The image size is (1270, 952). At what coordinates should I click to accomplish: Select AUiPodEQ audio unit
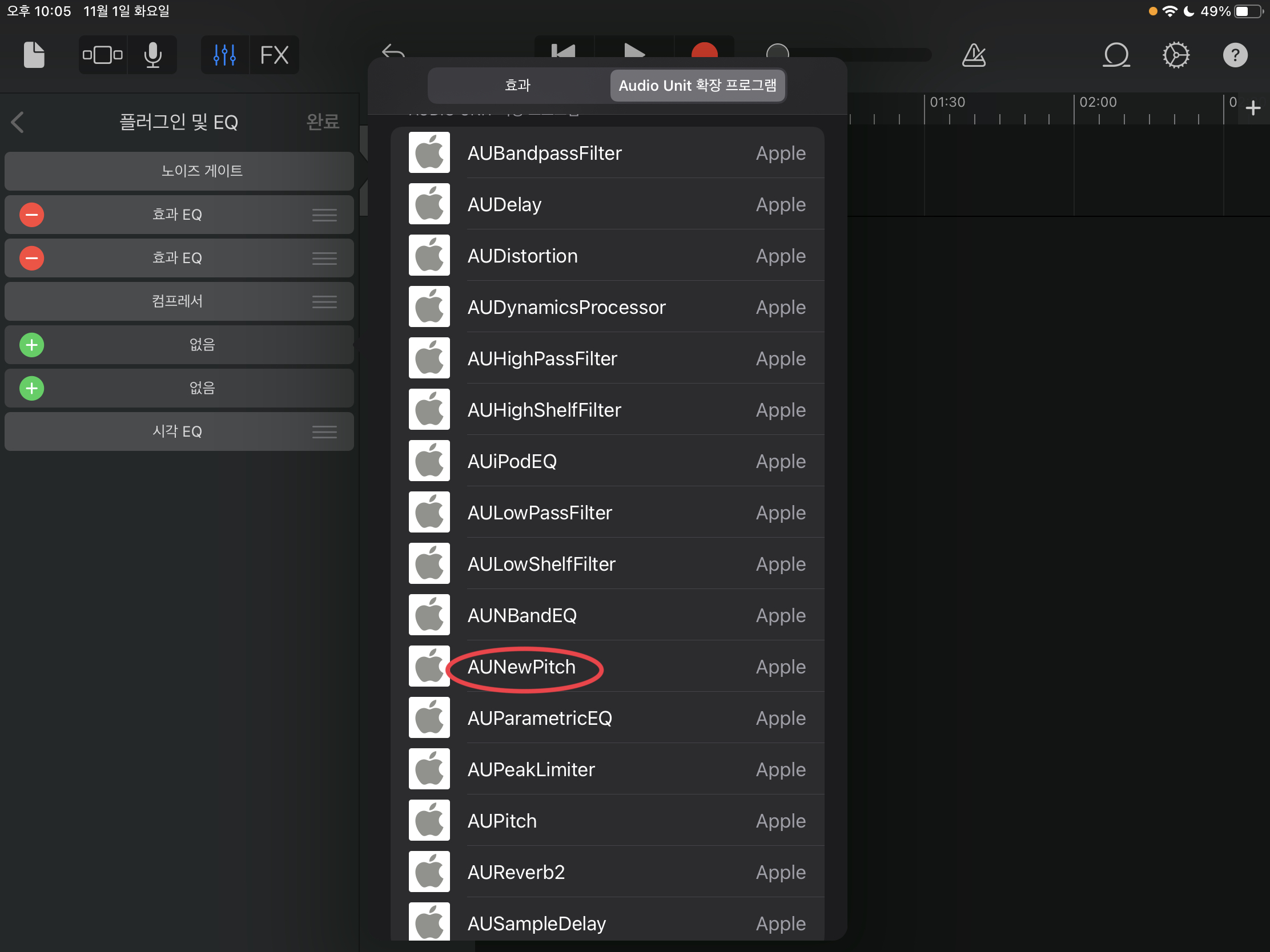coord(608,461)
